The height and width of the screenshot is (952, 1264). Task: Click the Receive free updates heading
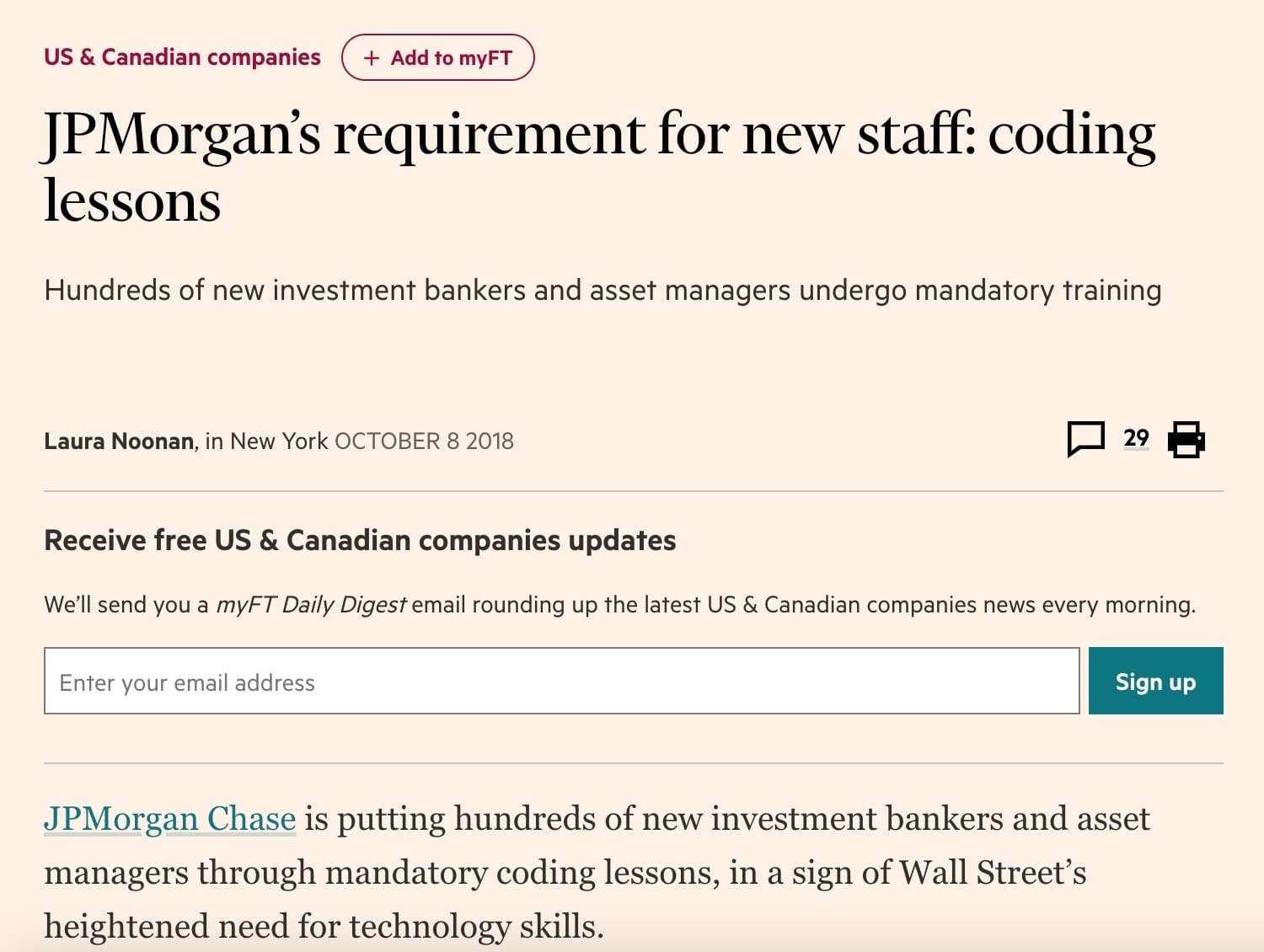click(360, 540)
